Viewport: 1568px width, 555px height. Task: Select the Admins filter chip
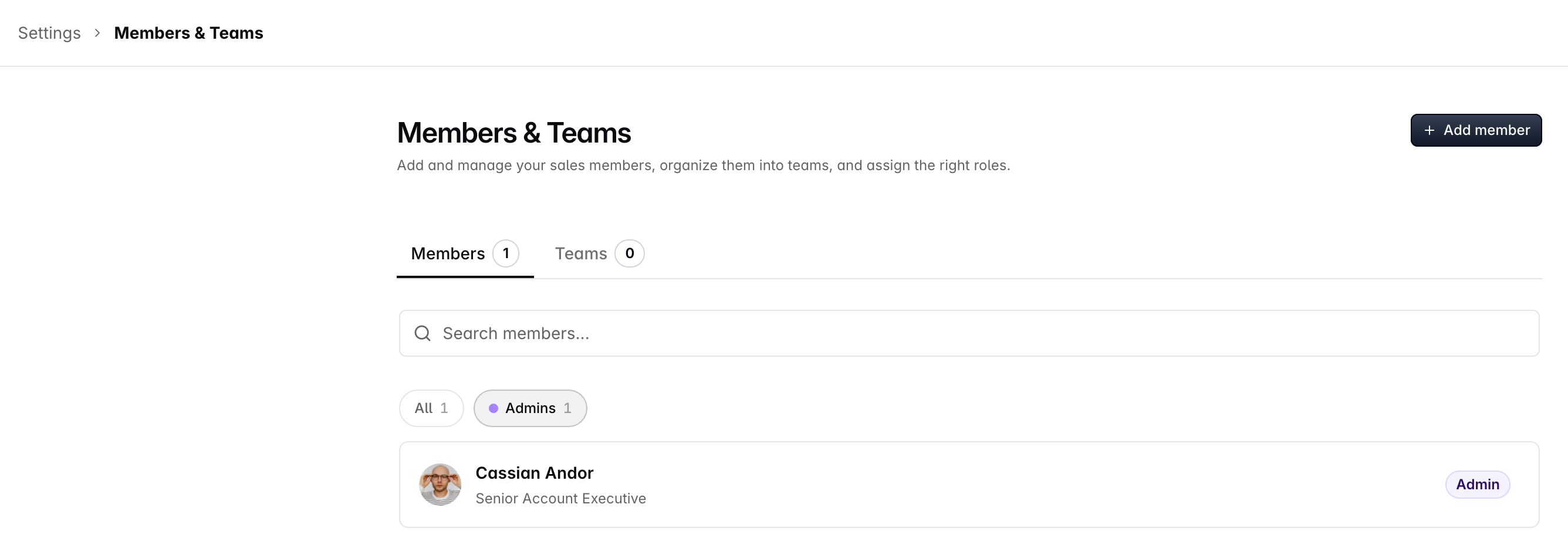click(x=530, y=408)
